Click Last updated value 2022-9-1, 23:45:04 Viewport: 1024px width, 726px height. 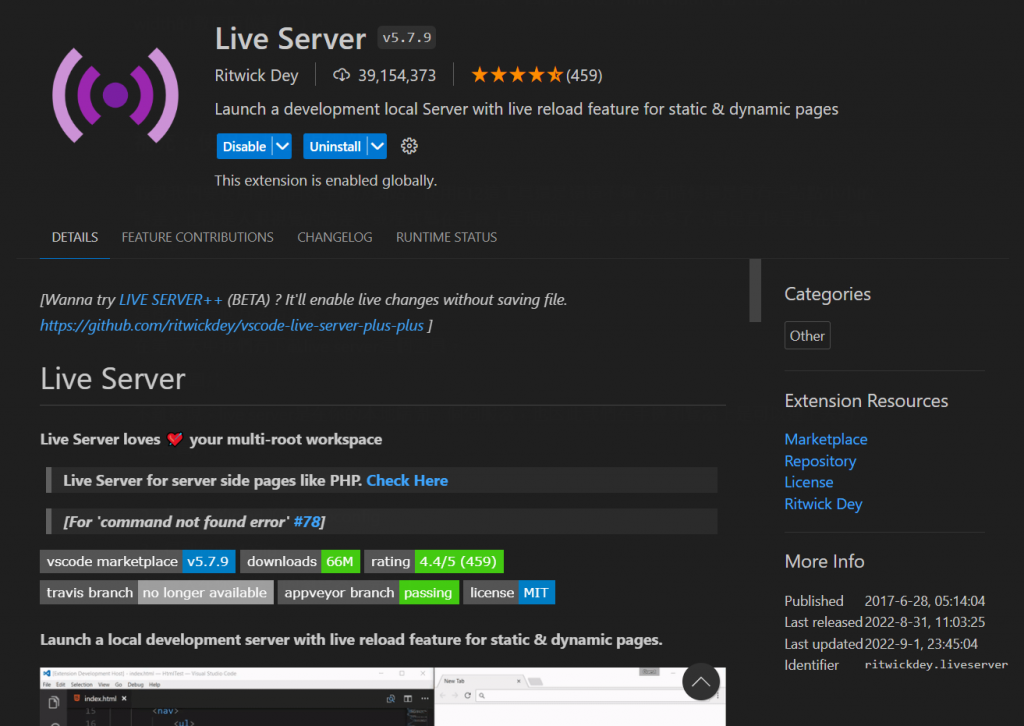tap(921, 644)
